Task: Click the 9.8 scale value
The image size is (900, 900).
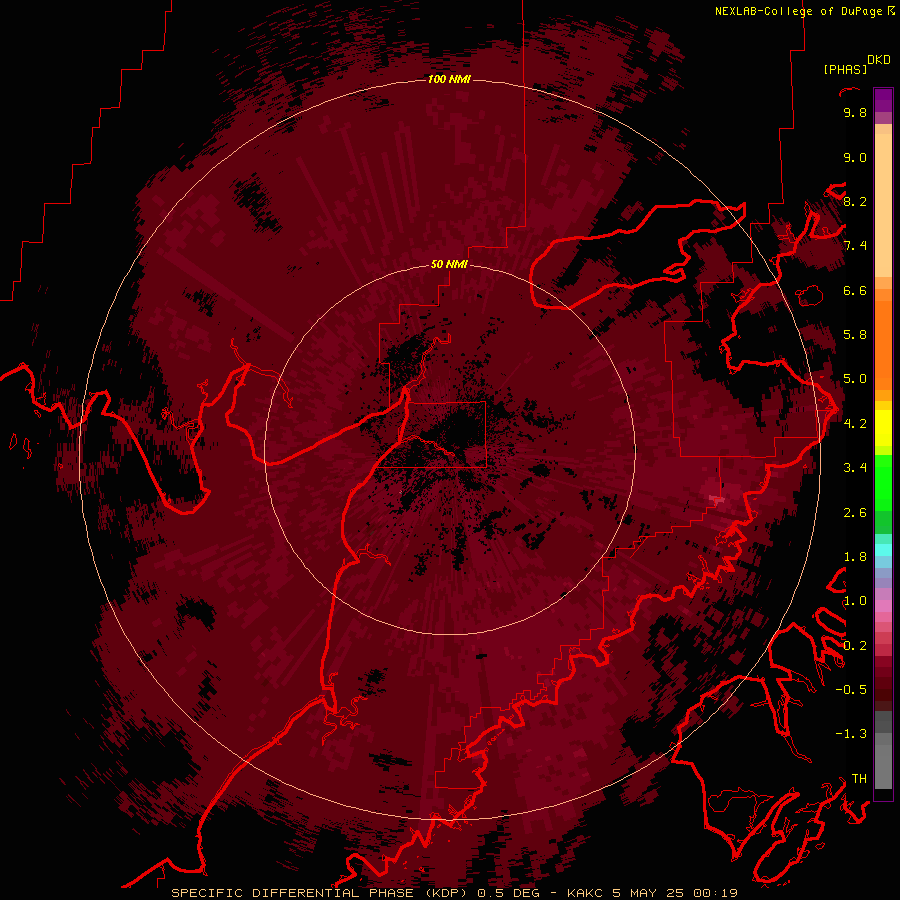Action: click(x=855, y=112)
